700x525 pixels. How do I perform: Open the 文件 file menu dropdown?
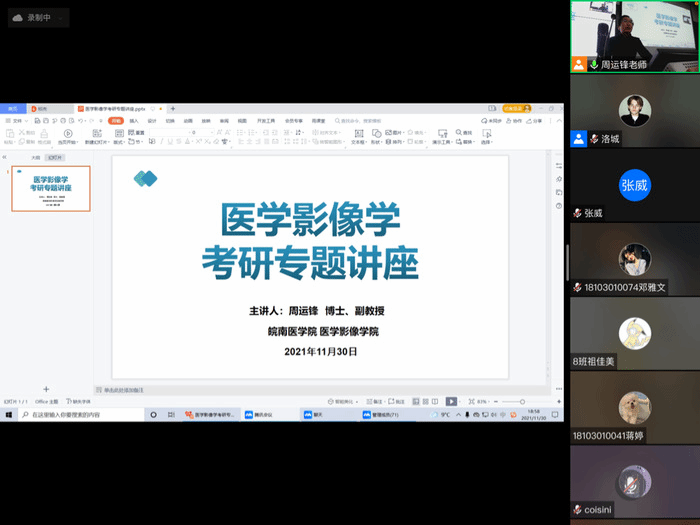coord(20,121)
